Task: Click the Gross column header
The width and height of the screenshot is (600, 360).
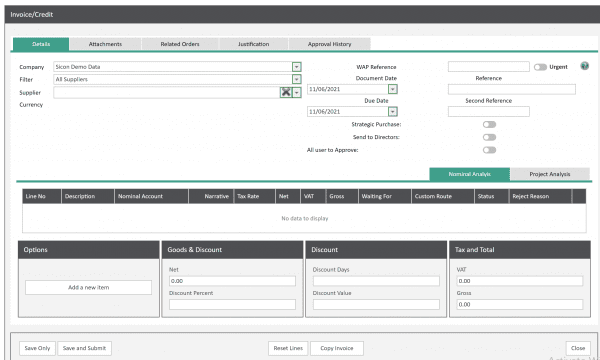Action: tap(342, 196)
